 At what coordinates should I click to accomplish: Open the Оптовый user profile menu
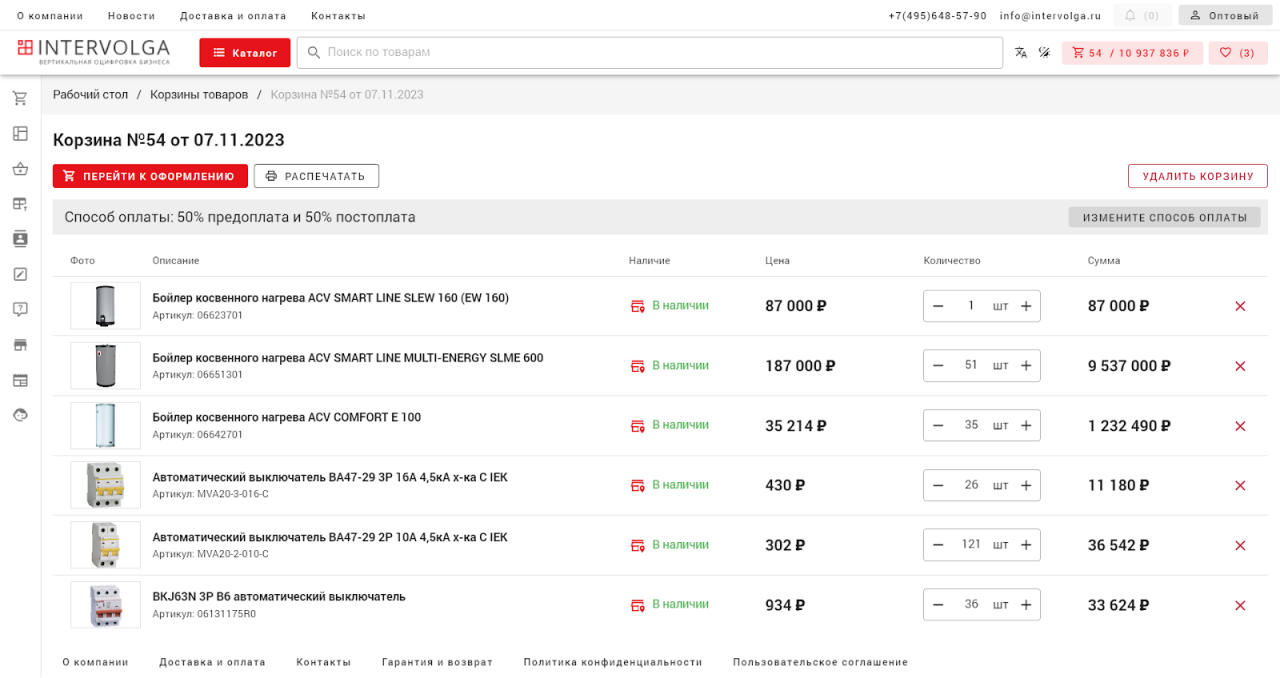pos(1224,16)
